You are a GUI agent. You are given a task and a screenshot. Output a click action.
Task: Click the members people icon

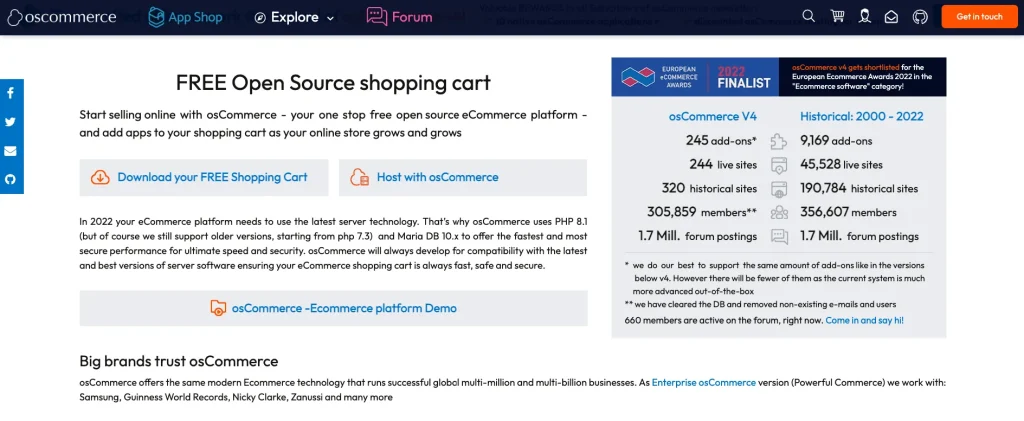pos(778,212)
